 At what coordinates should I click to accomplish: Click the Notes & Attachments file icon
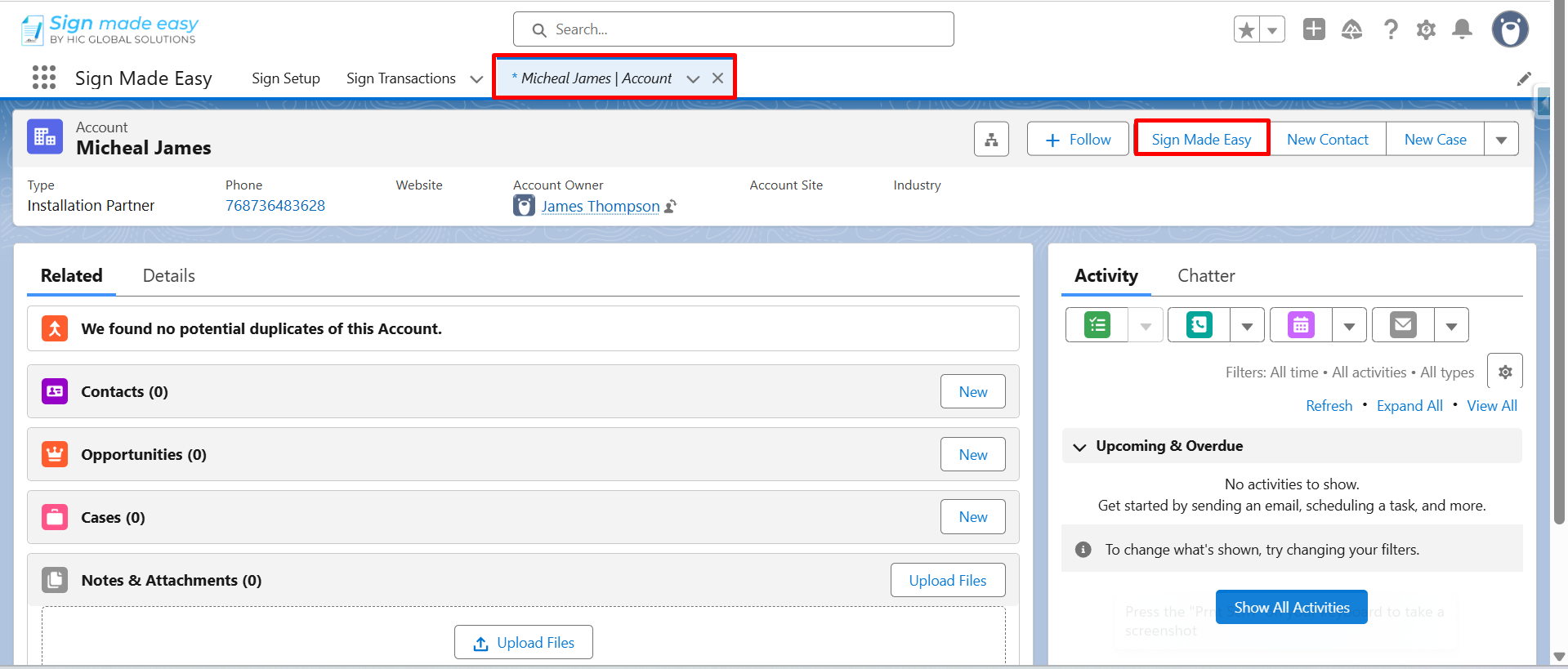click(55, 580)
